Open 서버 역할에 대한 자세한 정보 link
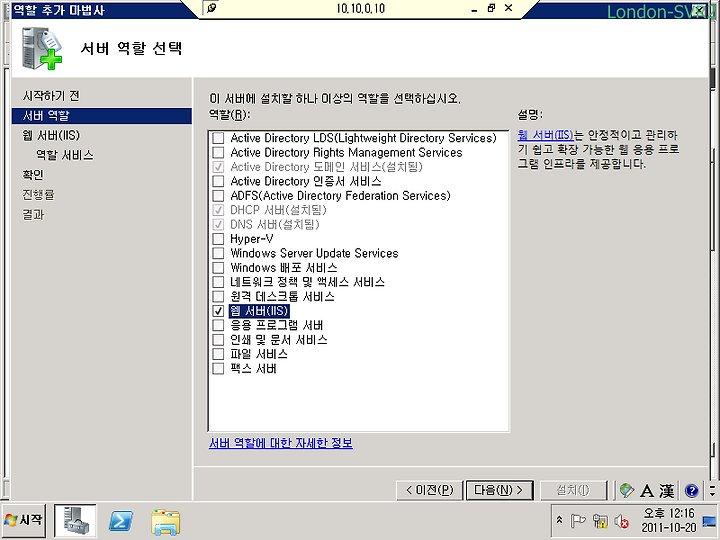720x540 pixels. click(x=281, y=443)
